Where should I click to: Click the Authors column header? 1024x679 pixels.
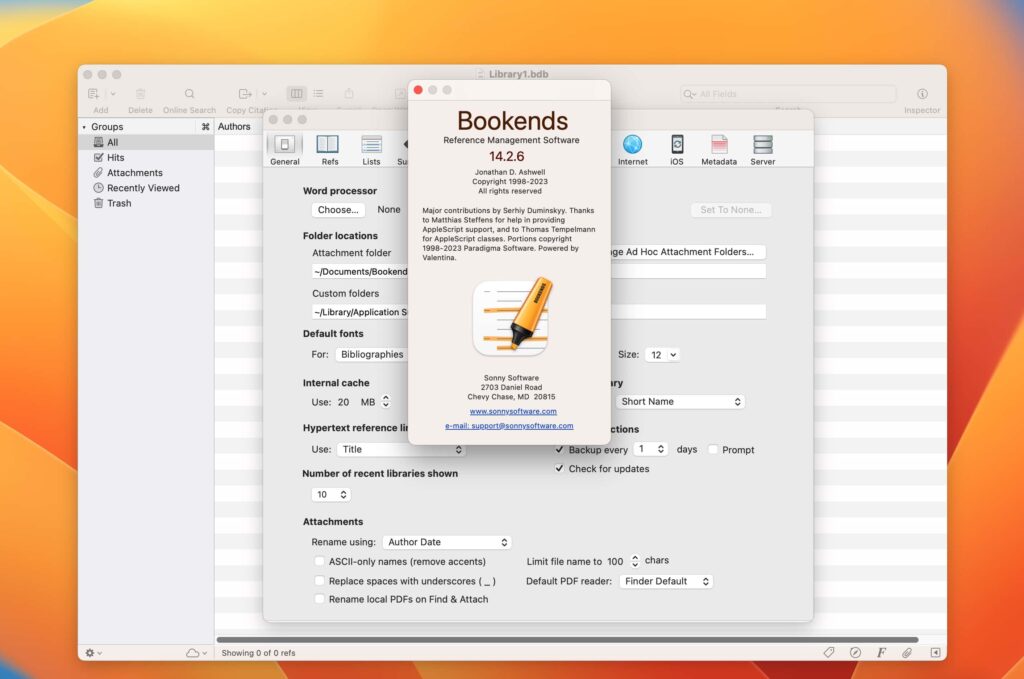click(x=235, y=126)
